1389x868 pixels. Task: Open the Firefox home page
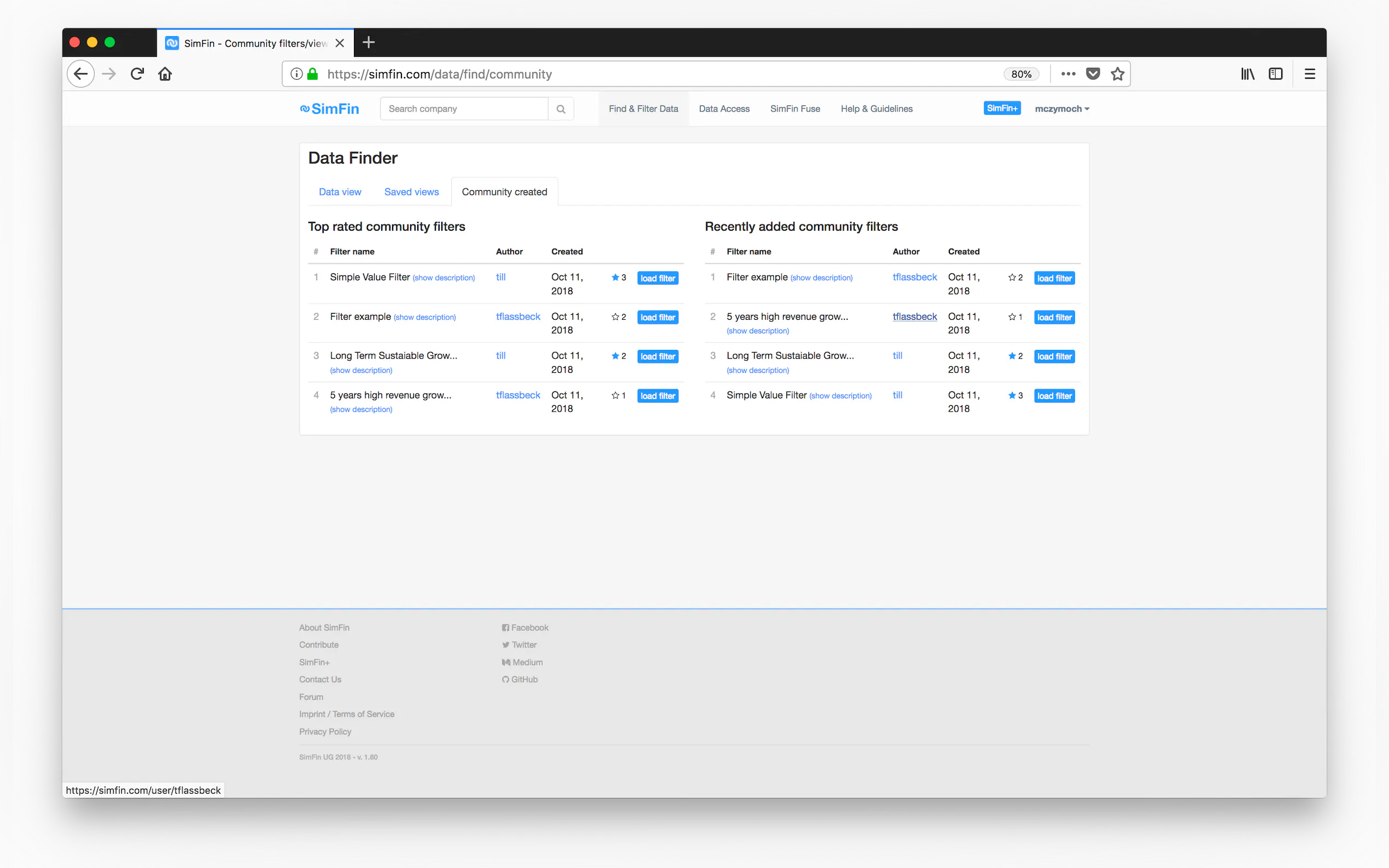[x=165, y=74]
